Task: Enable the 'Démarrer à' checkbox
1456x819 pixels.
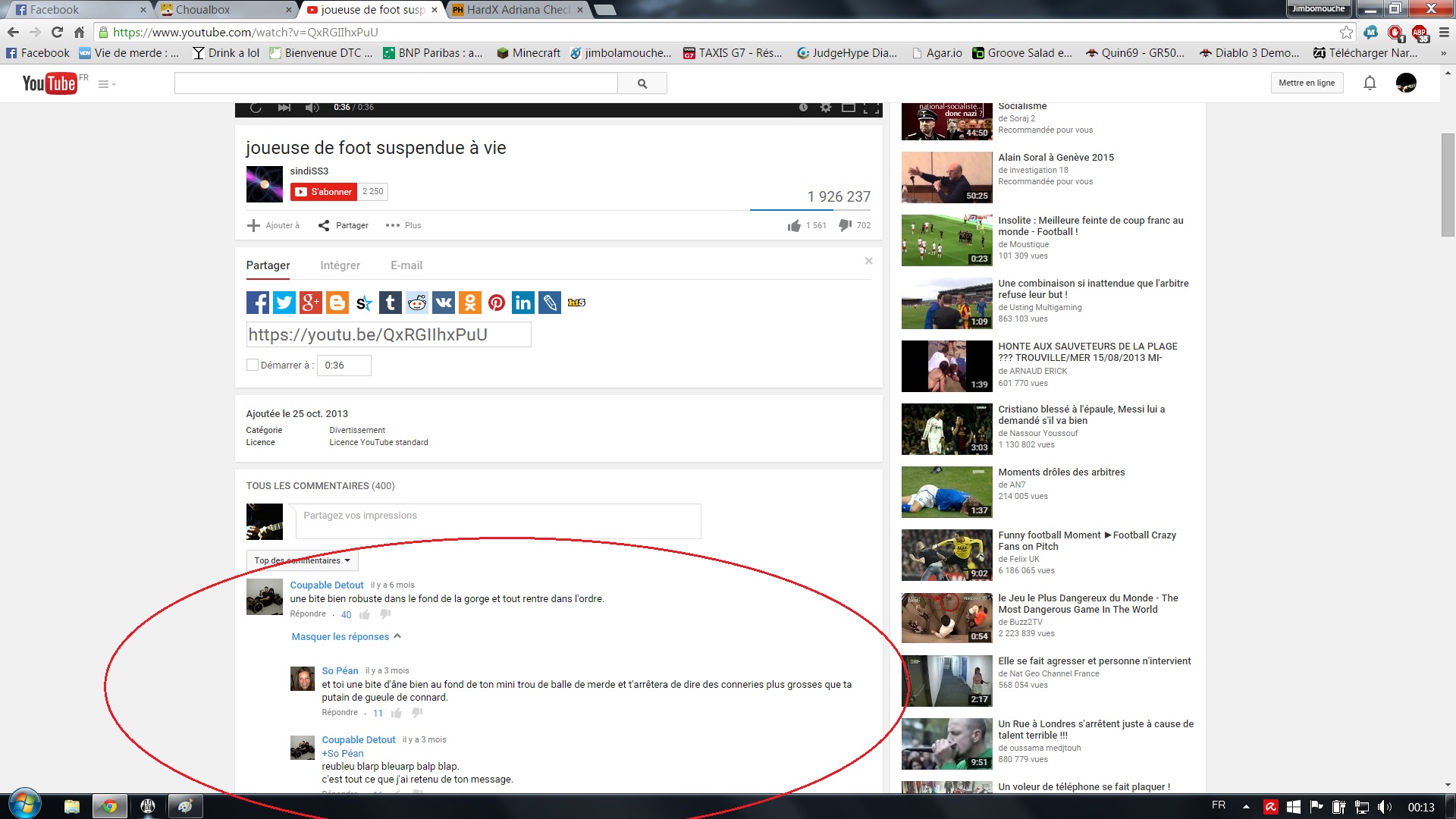Action: 253,366
